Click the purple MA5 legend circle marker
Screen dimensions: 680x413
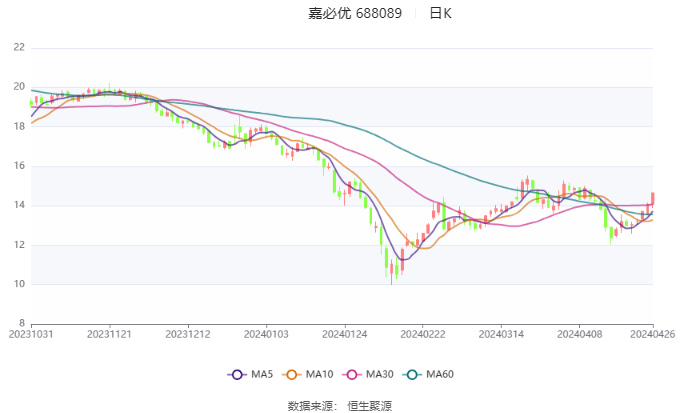pos(237,374)
